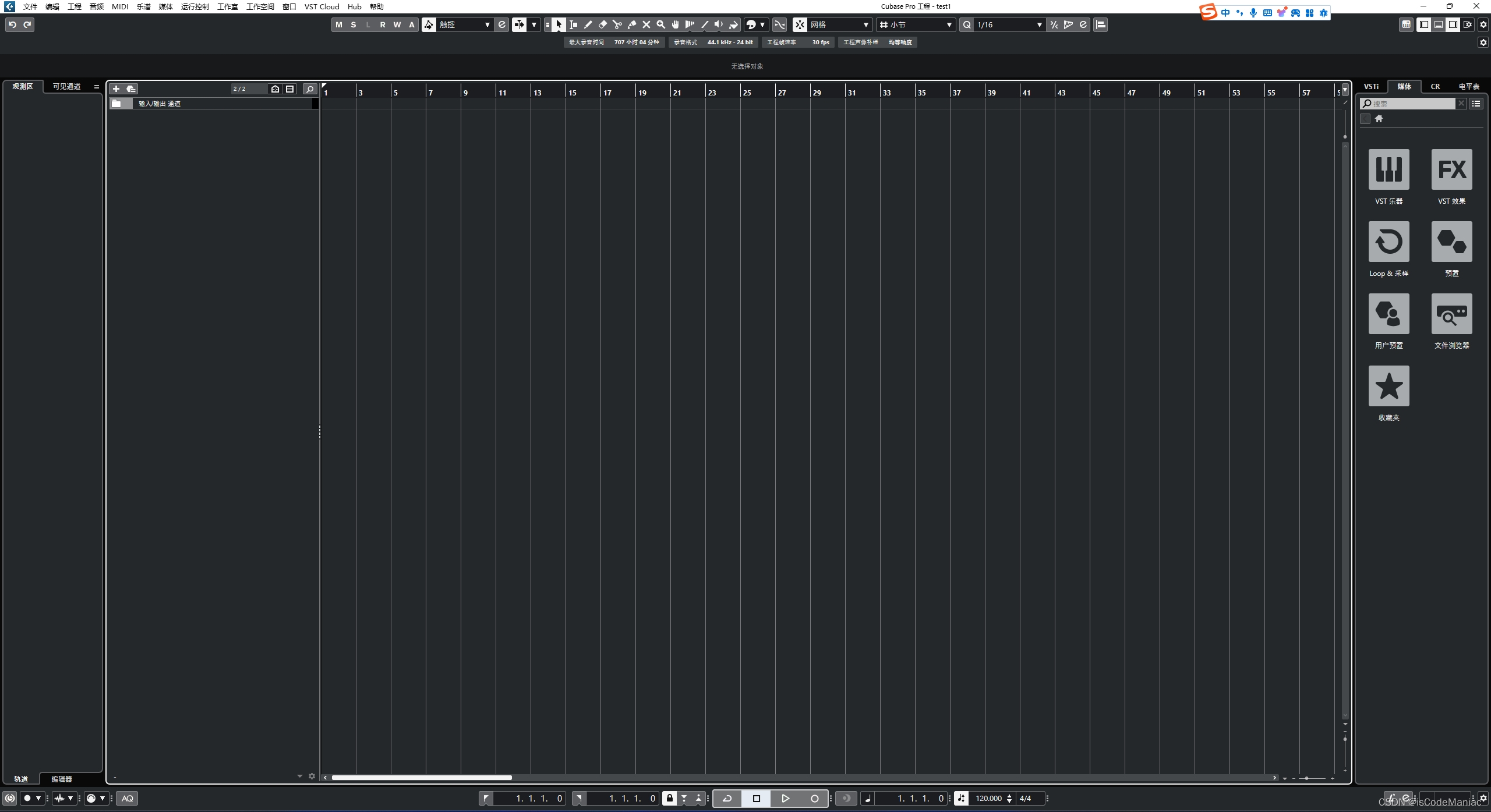This screenshot has width=1491, height=812.
Task: Select the Eraser tool
Action: pos(603,24)
